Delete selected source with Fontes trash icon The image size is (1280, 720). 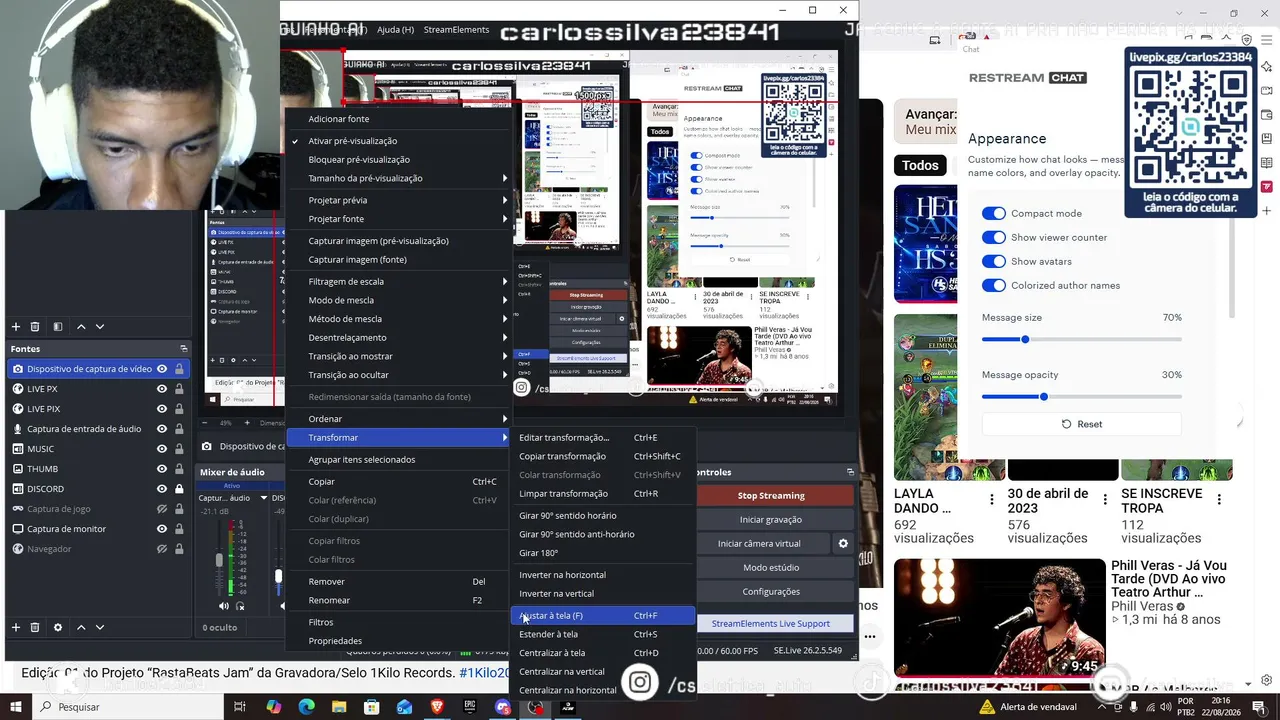(x=35, y=627)
